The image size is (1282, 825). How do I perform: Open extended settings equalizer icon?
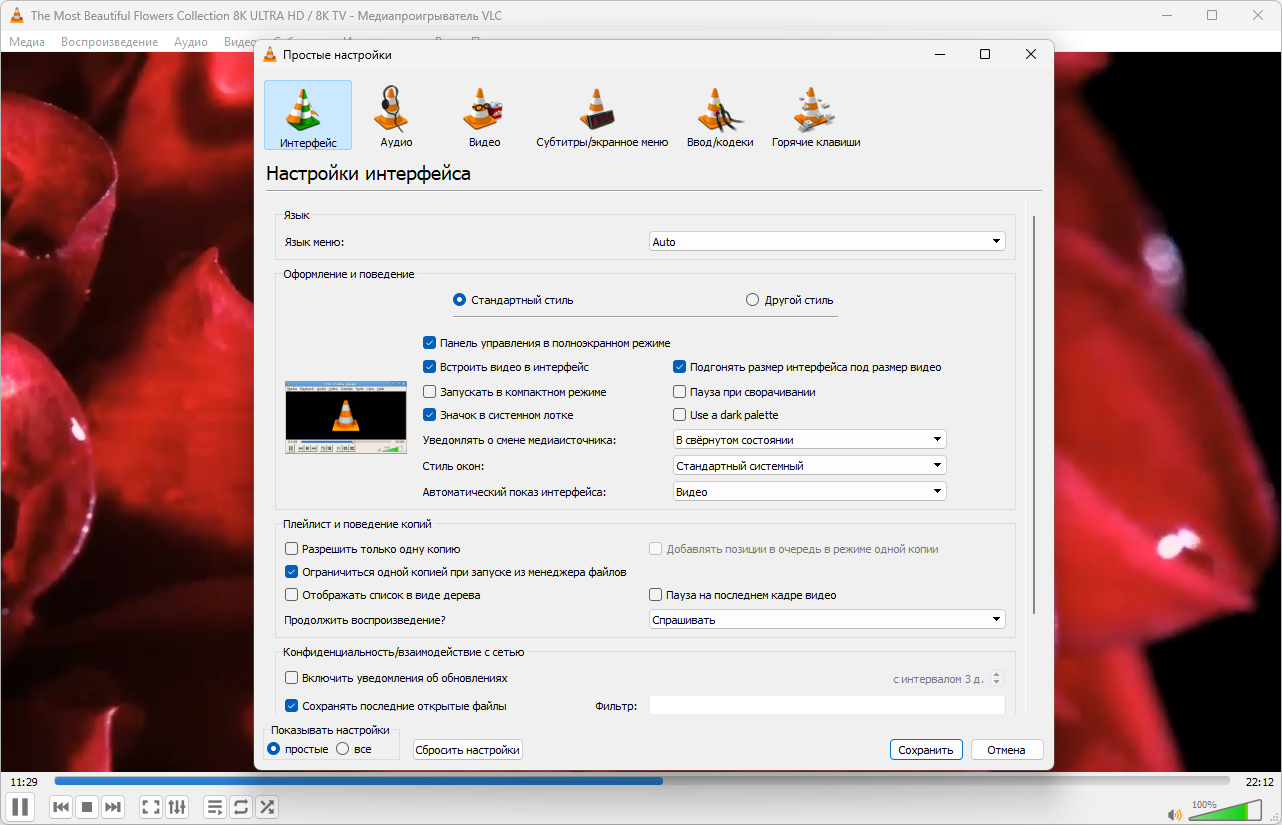[x=177, y=806]
